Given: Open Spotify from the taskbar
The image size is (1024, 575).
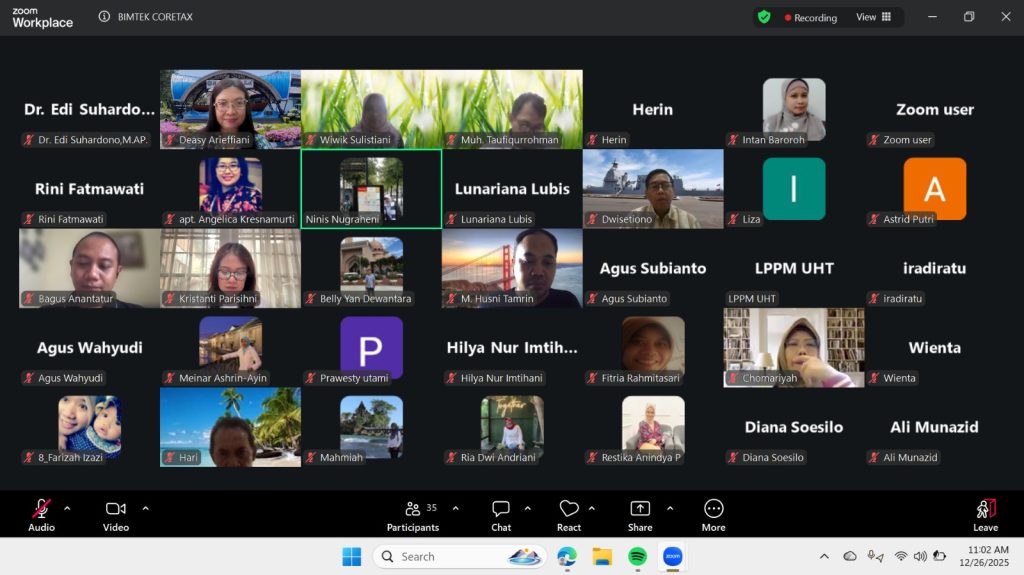Looking at the screenshot, I should pyautogui.click(x=637, y=557).
